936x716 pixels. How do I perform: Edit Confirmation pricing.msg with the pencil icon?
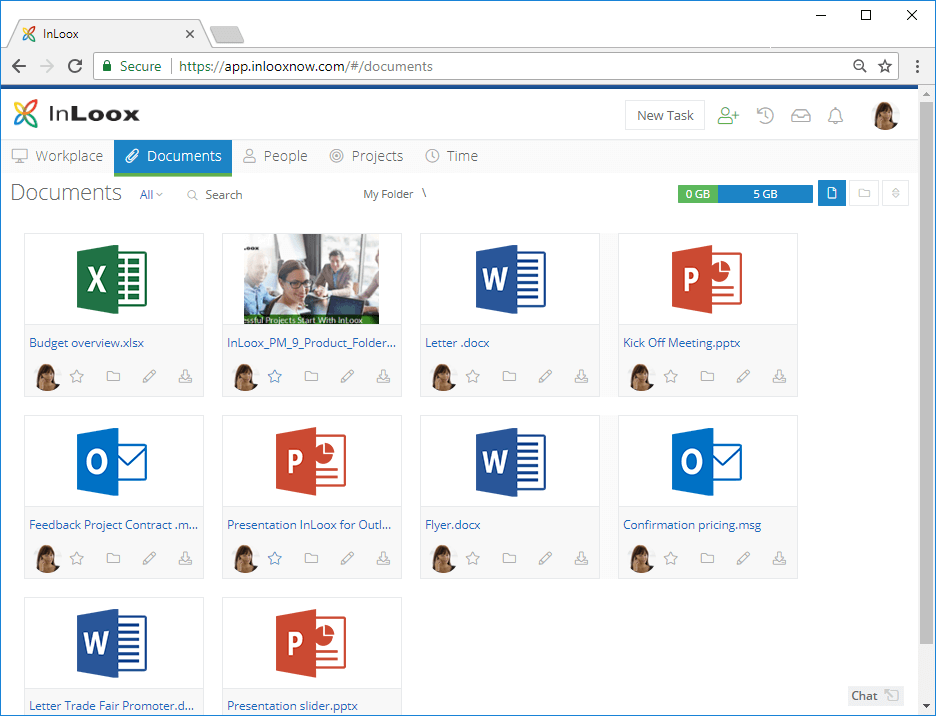click(x=743, y=558)
